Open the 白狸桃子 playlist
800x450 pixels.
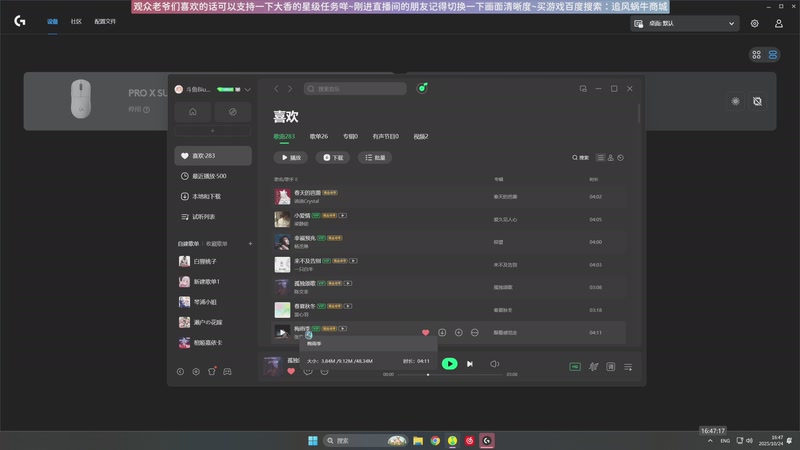(213, 261)
